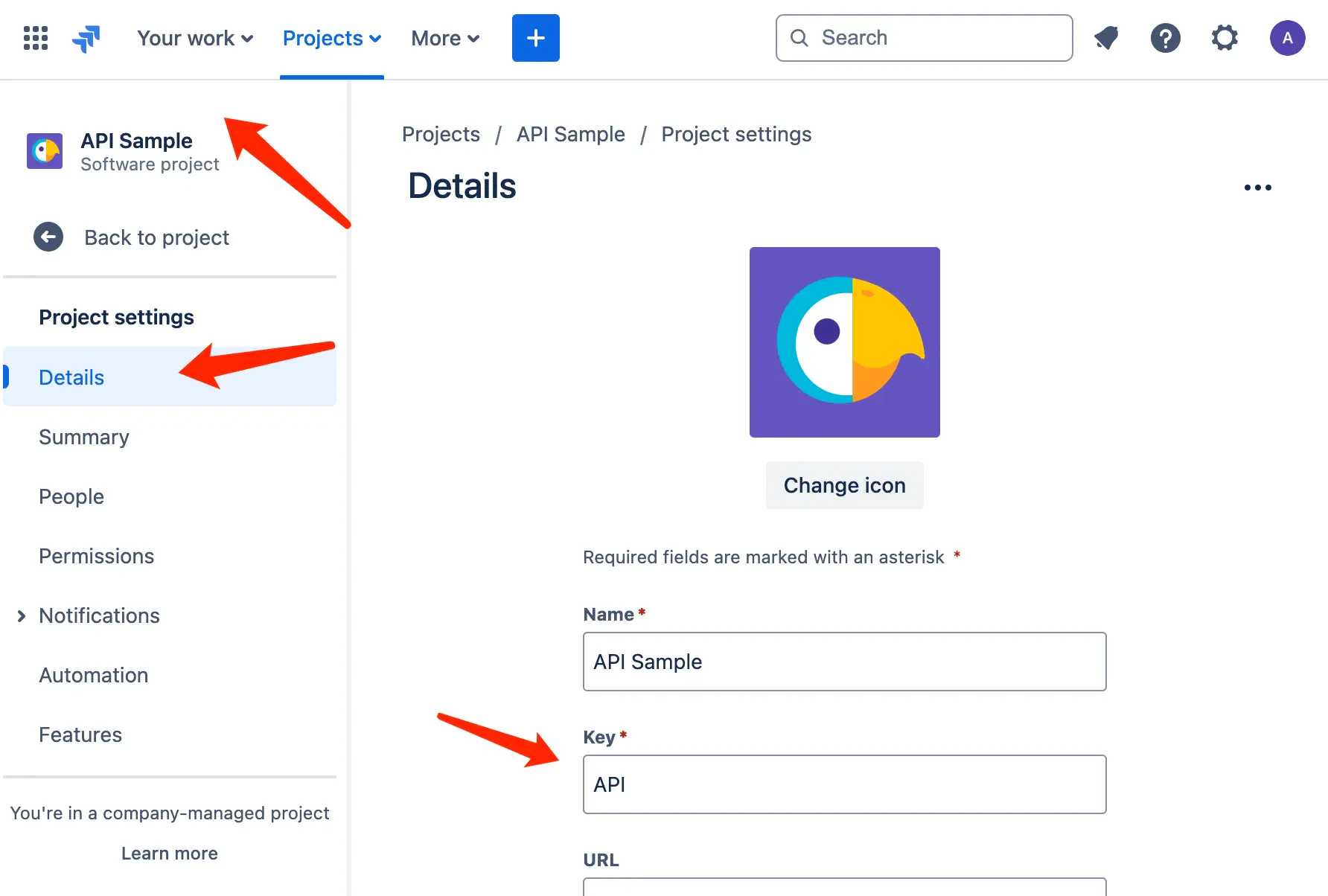This screenshot has height=896, width=1328.
Task: Click the Jira logo
Action: coord(86,38)
